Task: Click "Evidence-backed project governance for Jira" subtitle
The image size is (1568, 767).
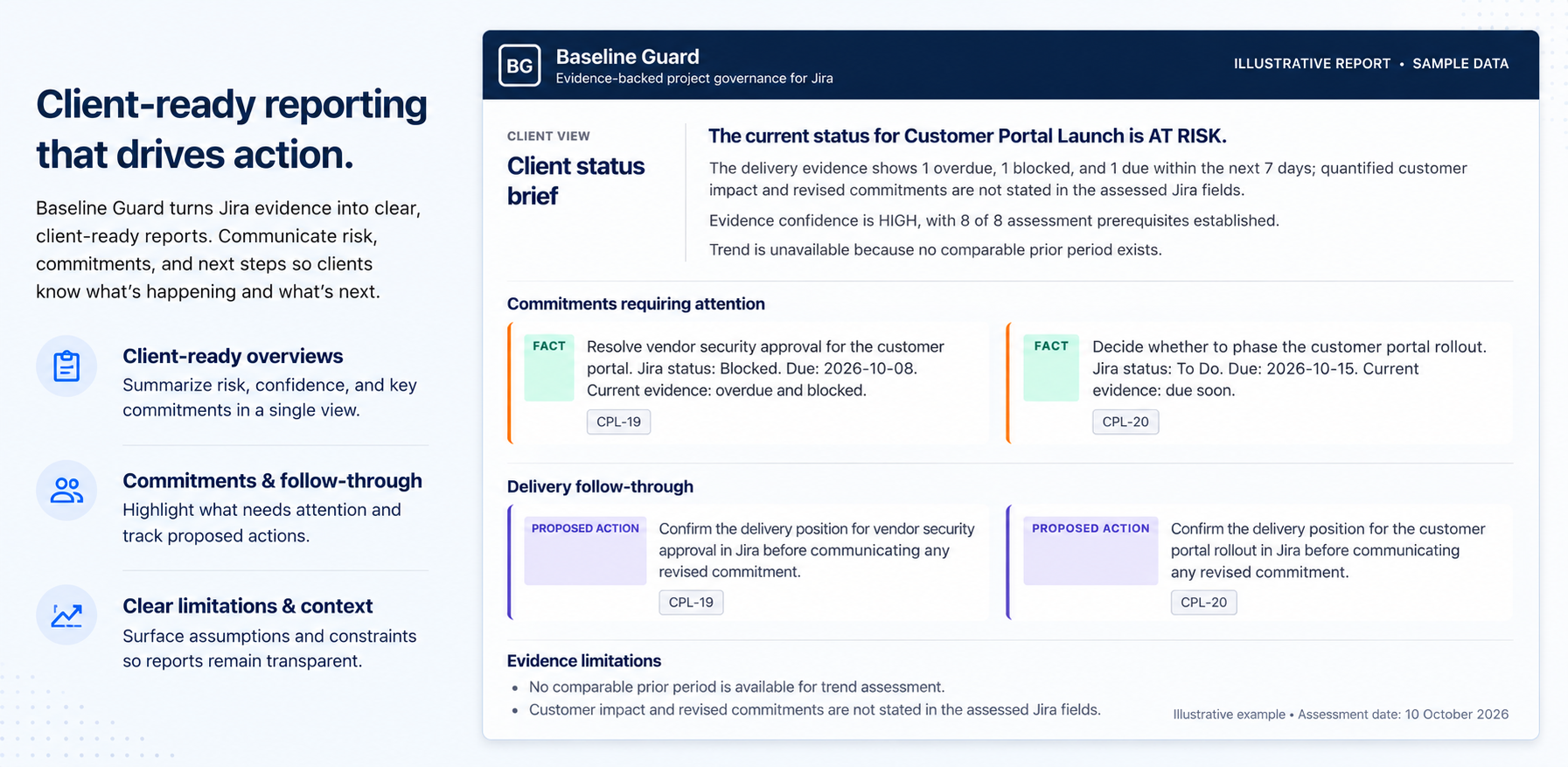Action: point(694,79)
